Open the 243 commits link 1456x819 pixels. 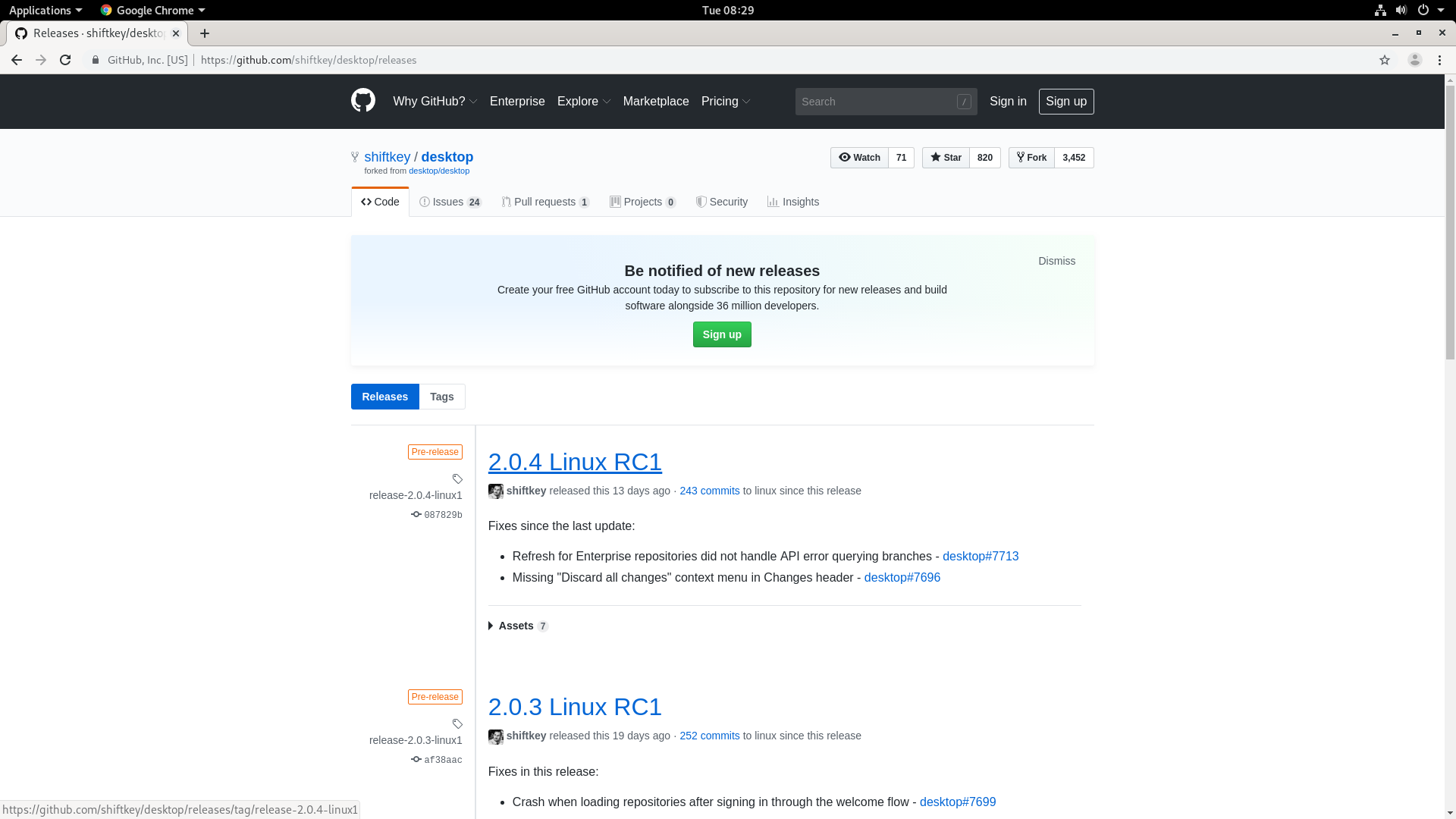(x=709, y=491)
